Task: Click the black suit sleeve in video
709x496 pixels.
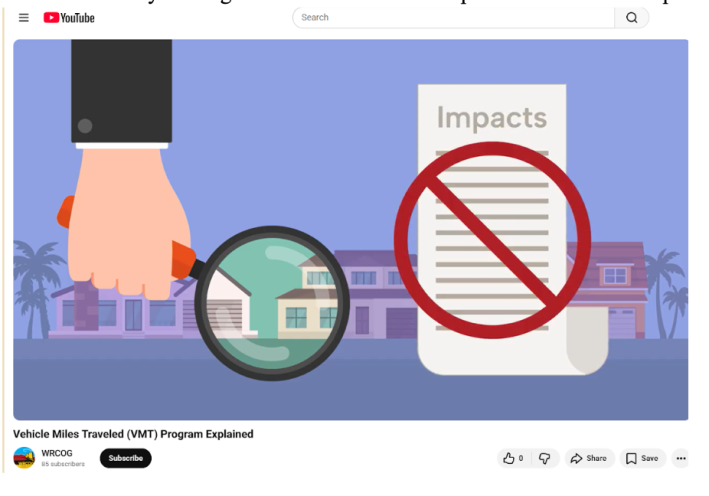Action: [x=121, y=90]
